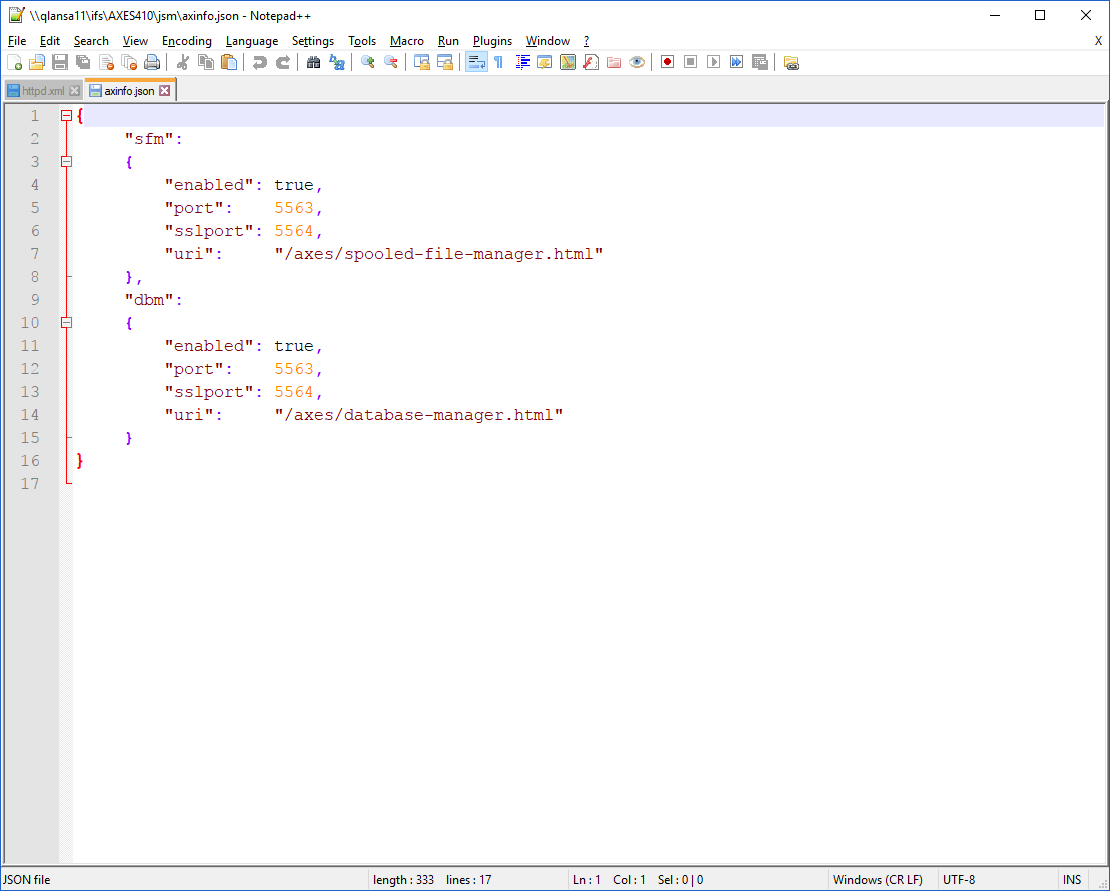The image size is (1110, 891).
Task: Close the axinfo.json tab
Action: click(163, 89)
